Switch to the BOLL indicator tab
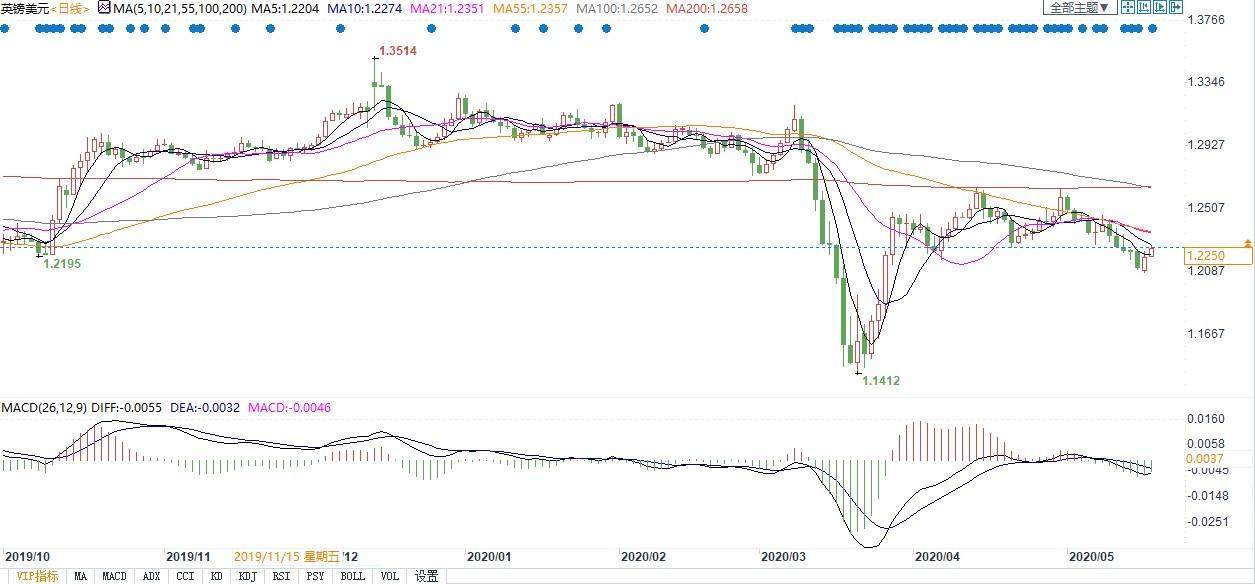The width and height of the screenshot is (1255, 584). (x=352, y=576)
